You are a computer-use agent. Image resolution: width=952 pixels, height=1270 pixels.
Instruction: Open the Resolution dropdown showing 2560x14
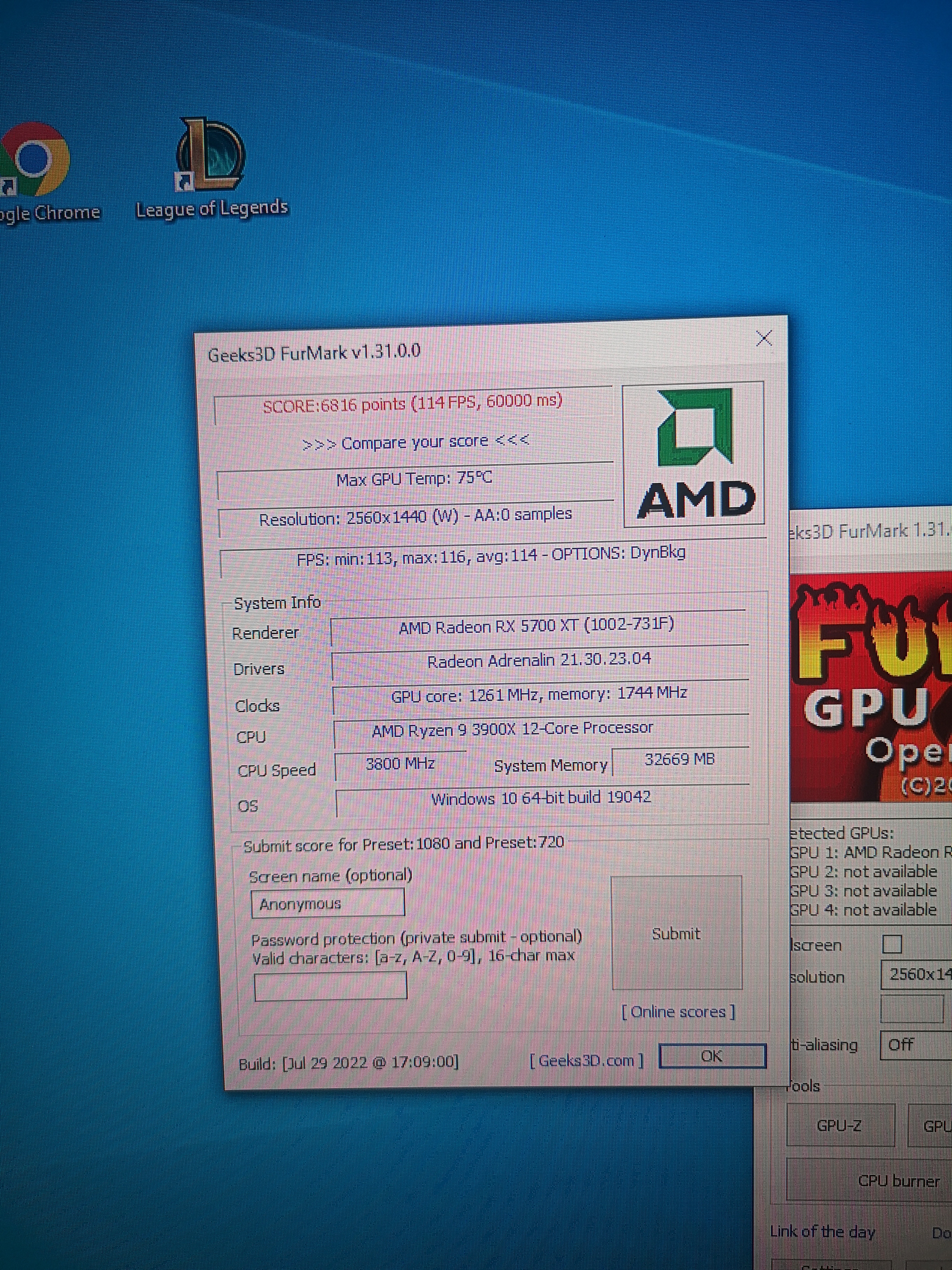click(917, 974)
